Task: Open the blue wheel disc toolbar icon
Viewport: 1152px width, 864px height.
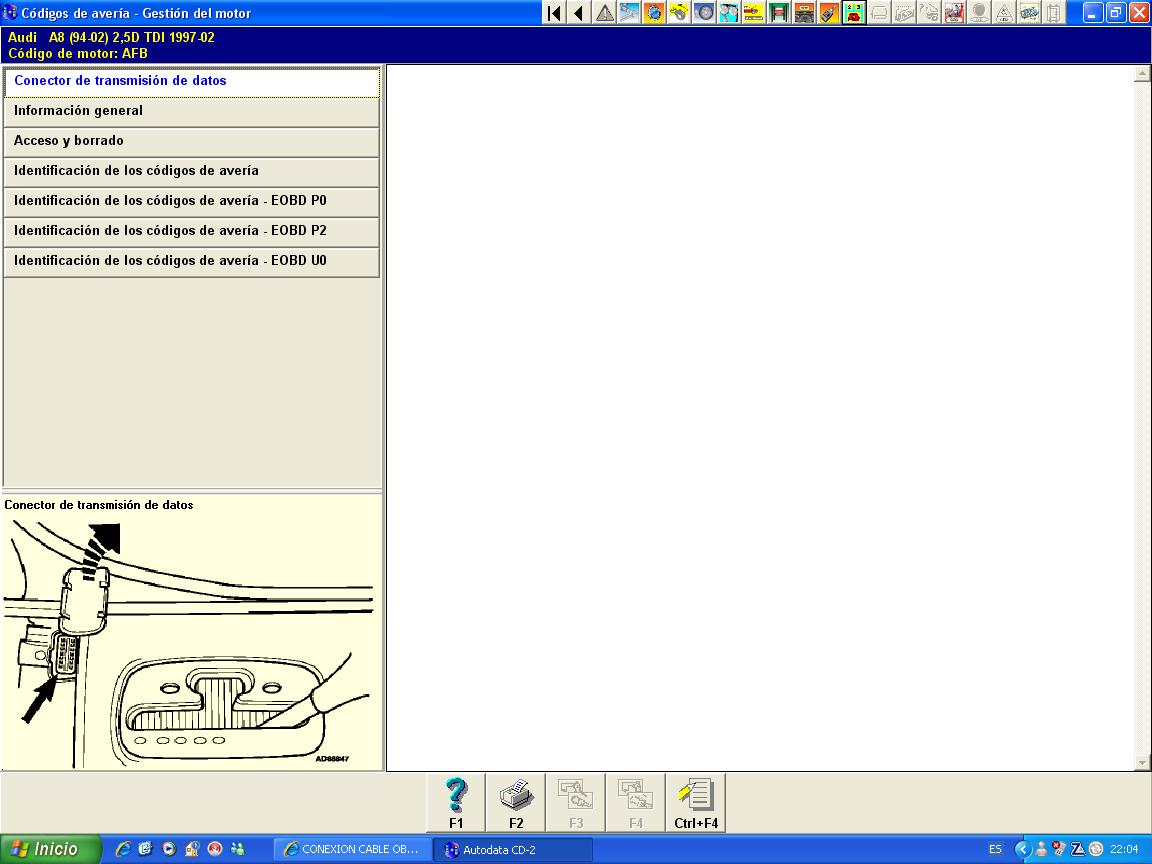Action: [705, 12]
